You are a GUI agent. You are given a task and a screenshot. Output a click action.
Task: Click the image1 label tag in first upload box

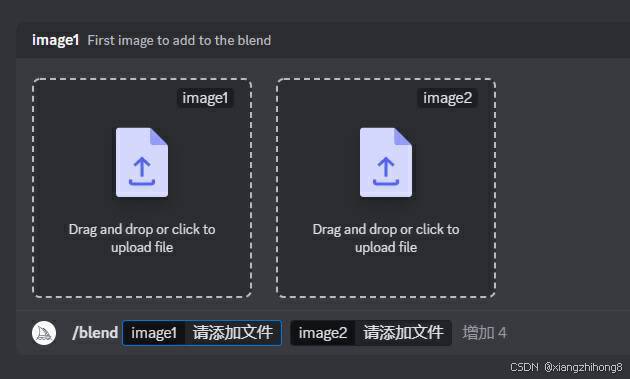205,98
